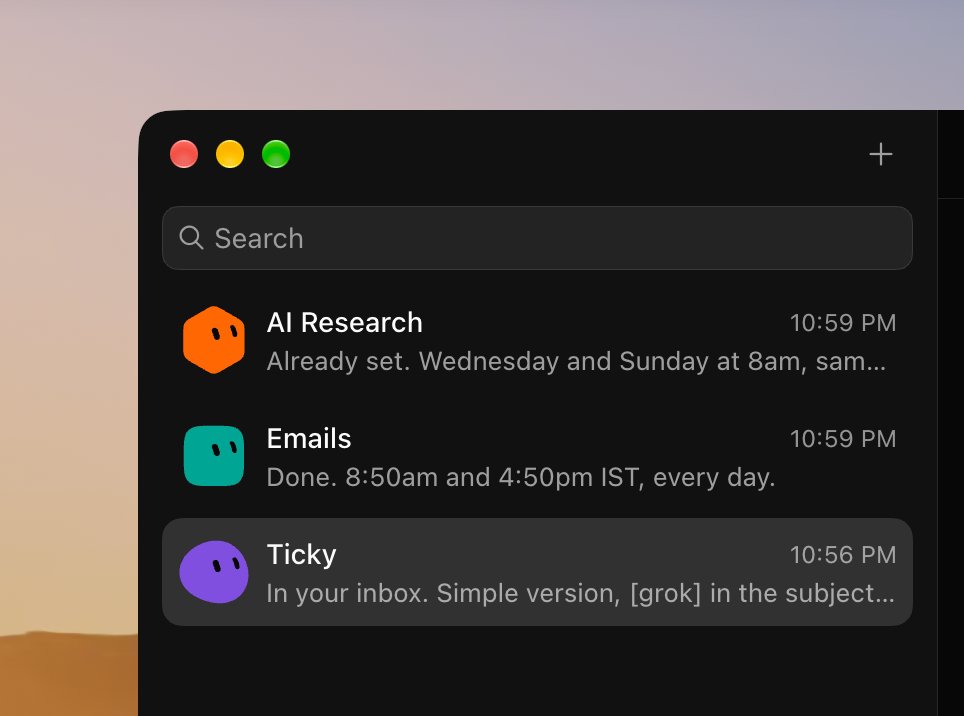This screenshot has width=964, height=716.
Task: Click the orange hexagon AI Research avatar
Action: (x=214, y=340)
